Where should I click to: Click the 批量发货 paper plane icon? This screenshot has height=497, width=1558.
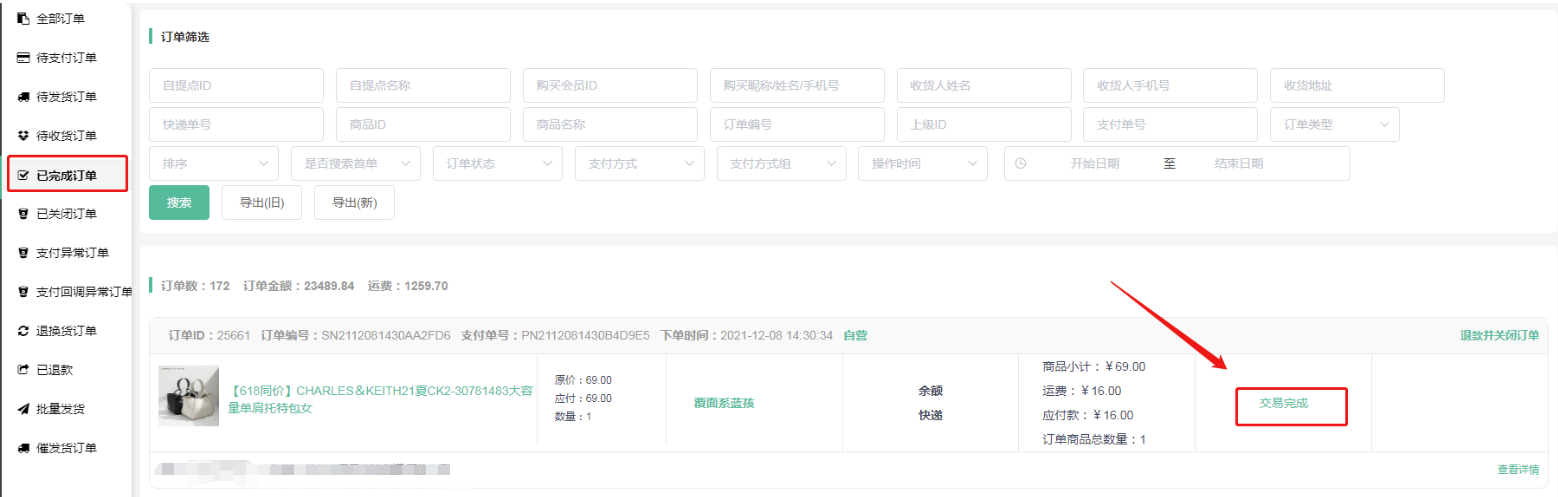tap(23, 409)
